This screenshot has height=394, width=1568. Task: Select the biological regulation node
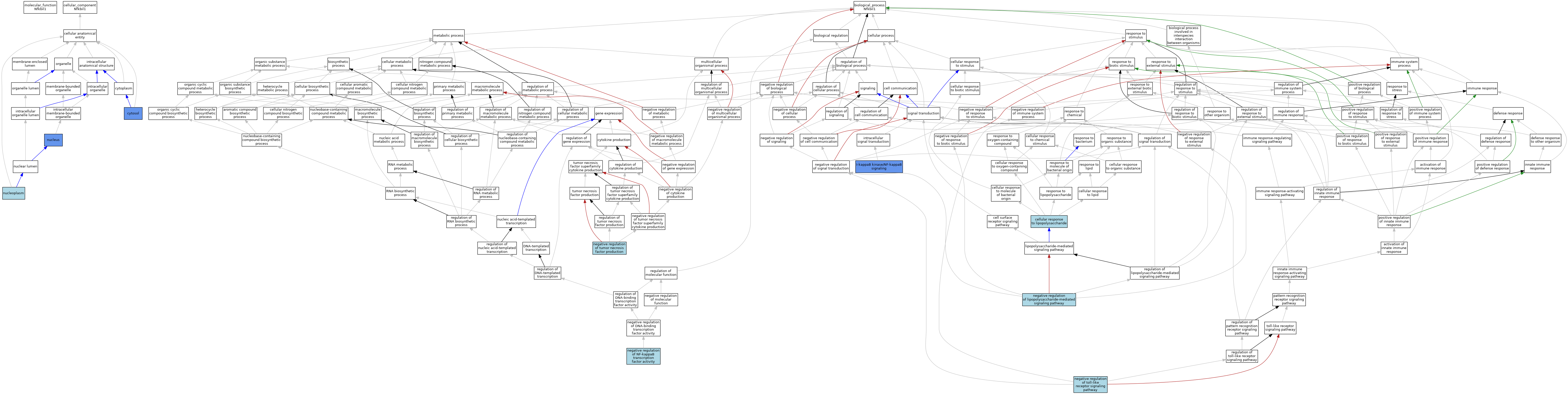pos(831,35)
